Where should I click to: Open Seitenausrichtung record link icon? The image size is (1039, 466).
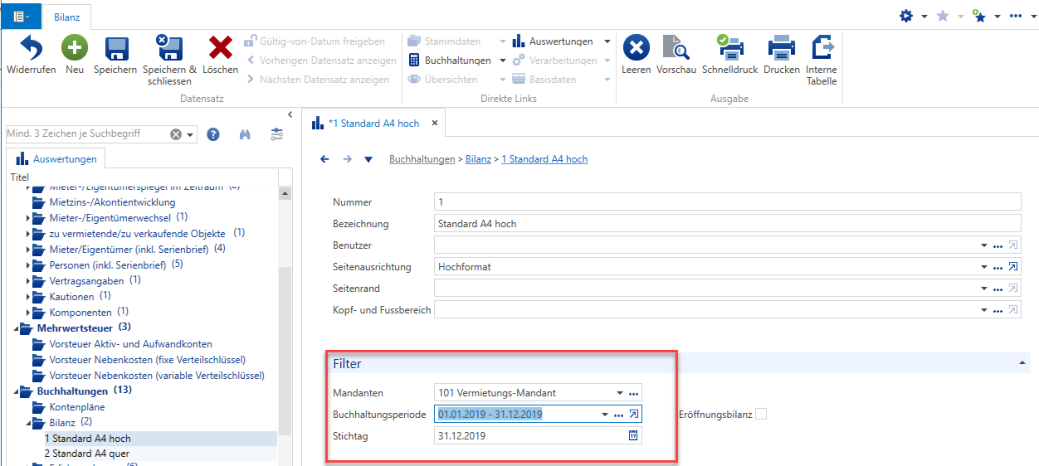[x=1012, y=266]
